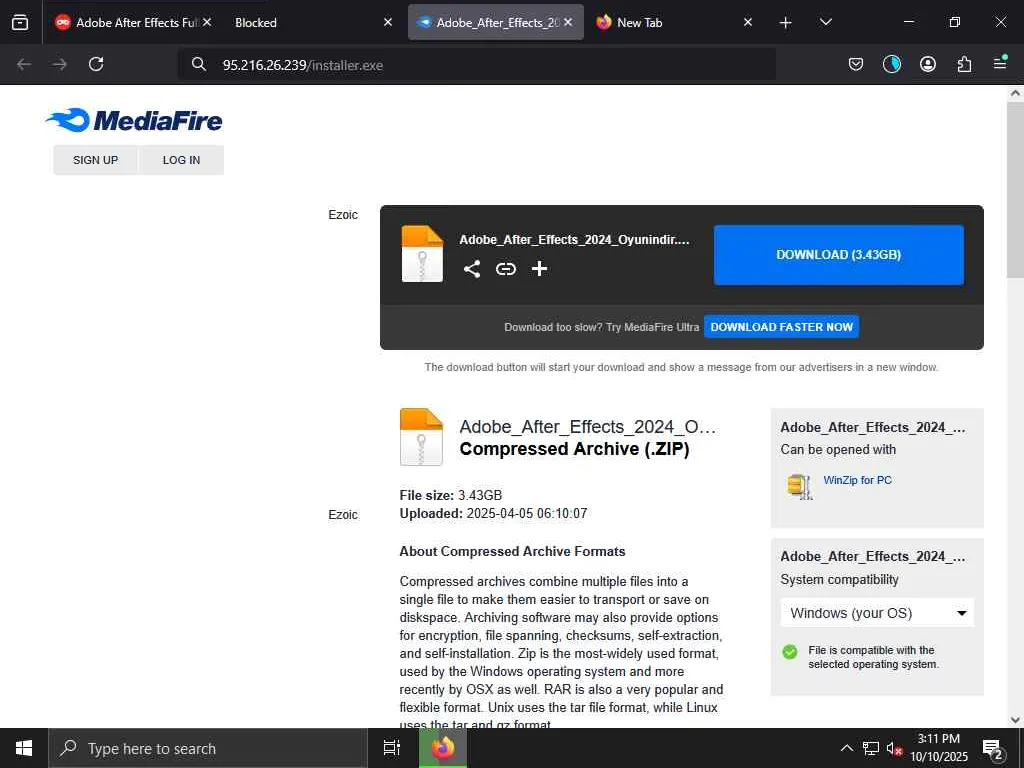The width and height of the screenshot is (1024, 768).
Task: Click the File size: 3.43GB text
Action: pyautogui.click(x=451, y=495)
